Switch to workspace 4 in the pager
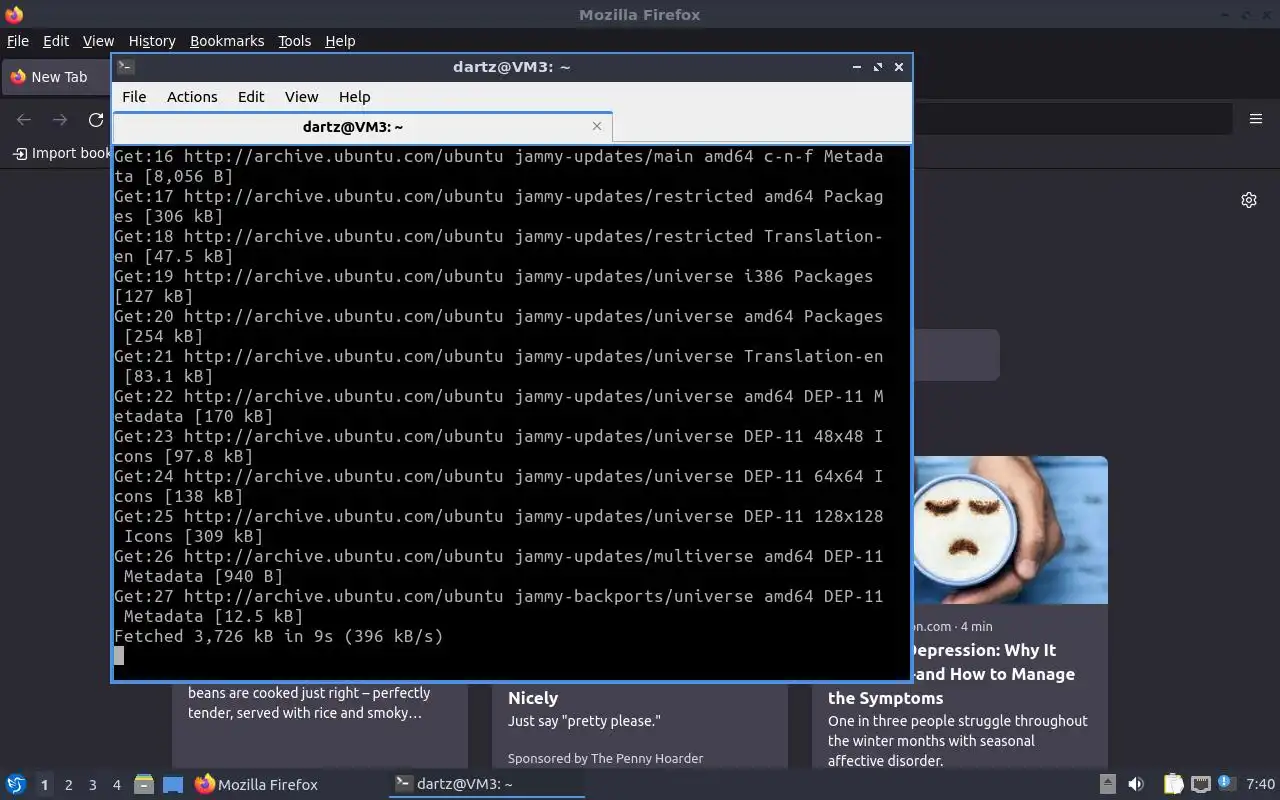1280x800 pixels. 116,785
